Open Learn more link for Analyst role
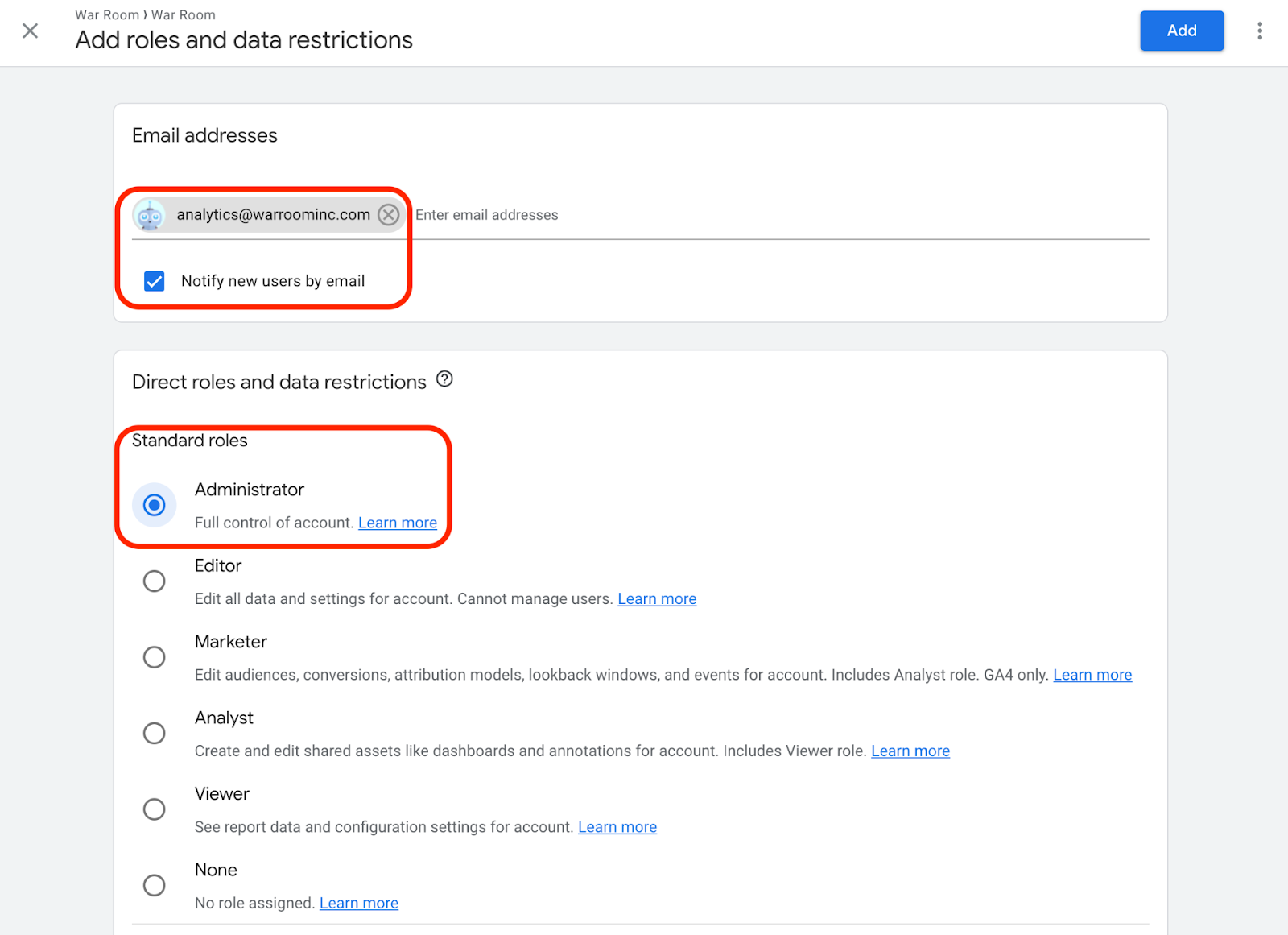This screenshot has height=935, width=1288. [910, 751]
